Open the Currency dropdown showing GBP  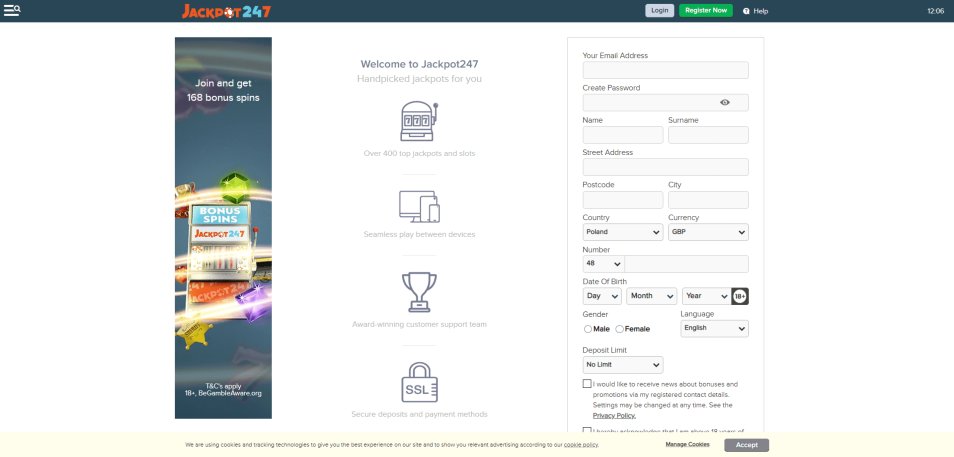(x=708, y=232)
